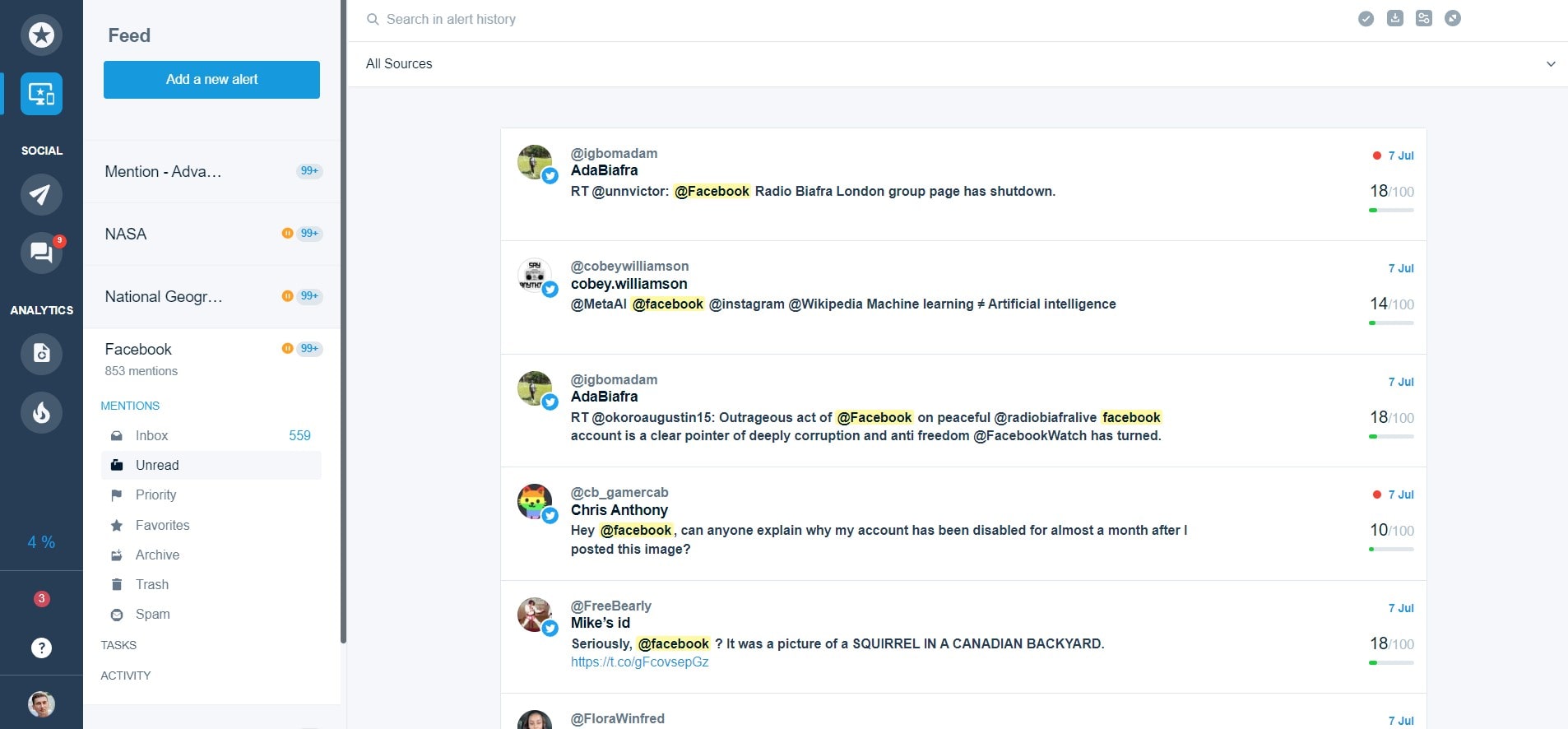1568x729 pixels.
Task: Toggle the pause icon on NASA alert
Action: click(287, 233)
